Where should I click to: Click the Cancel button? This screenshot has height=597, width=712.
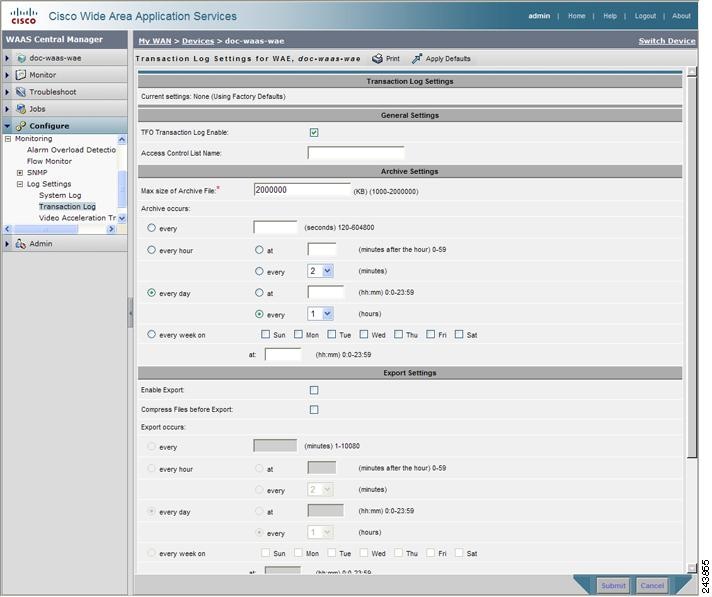click(652, 586)
